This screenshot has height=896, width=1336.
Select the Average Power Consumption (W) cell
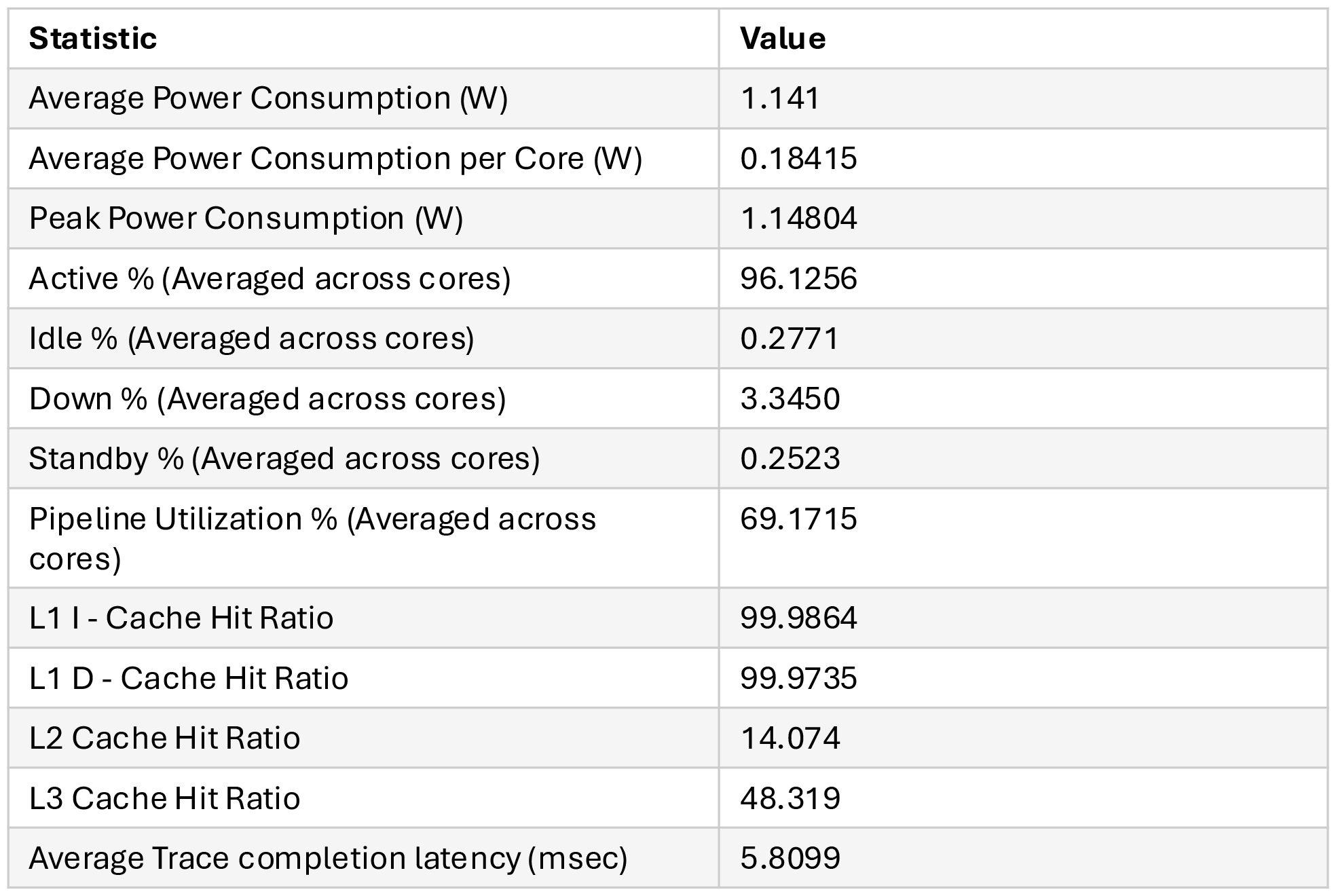(x=268, y=98)
